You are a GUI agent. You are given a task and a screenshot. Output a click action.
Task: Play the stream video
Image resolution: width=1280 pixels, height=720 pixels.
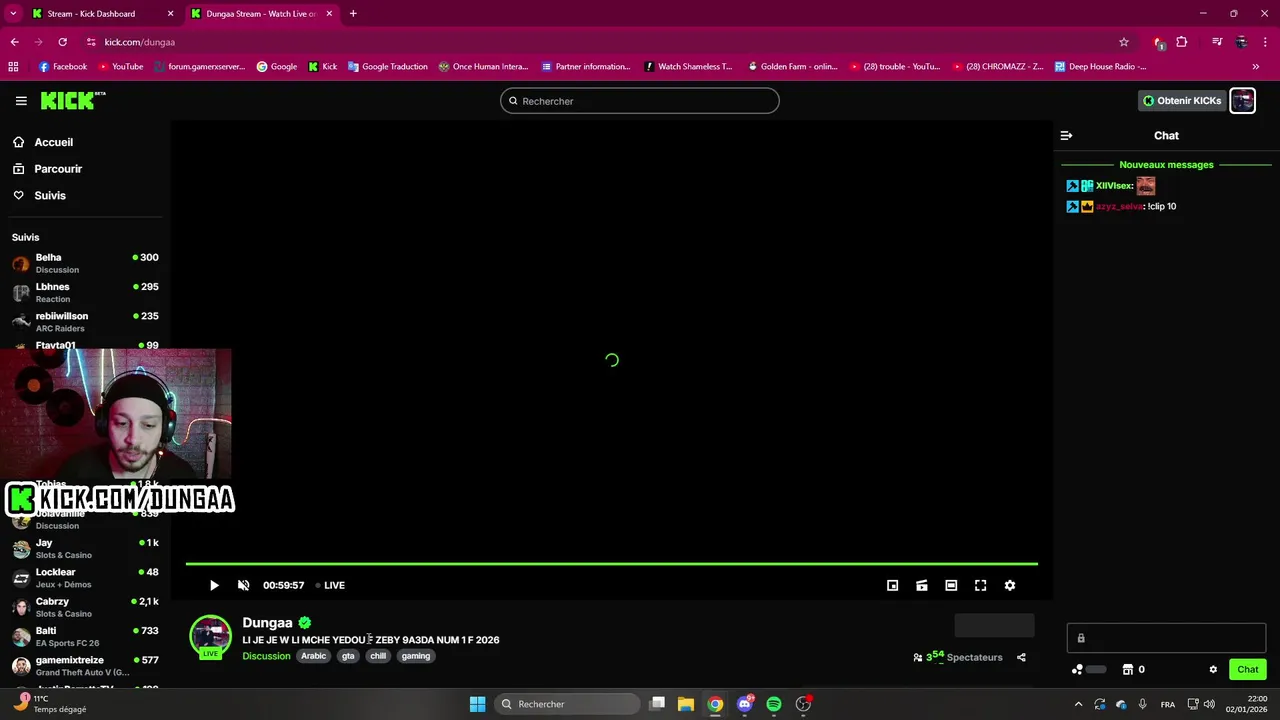click(x=214, y=586)
